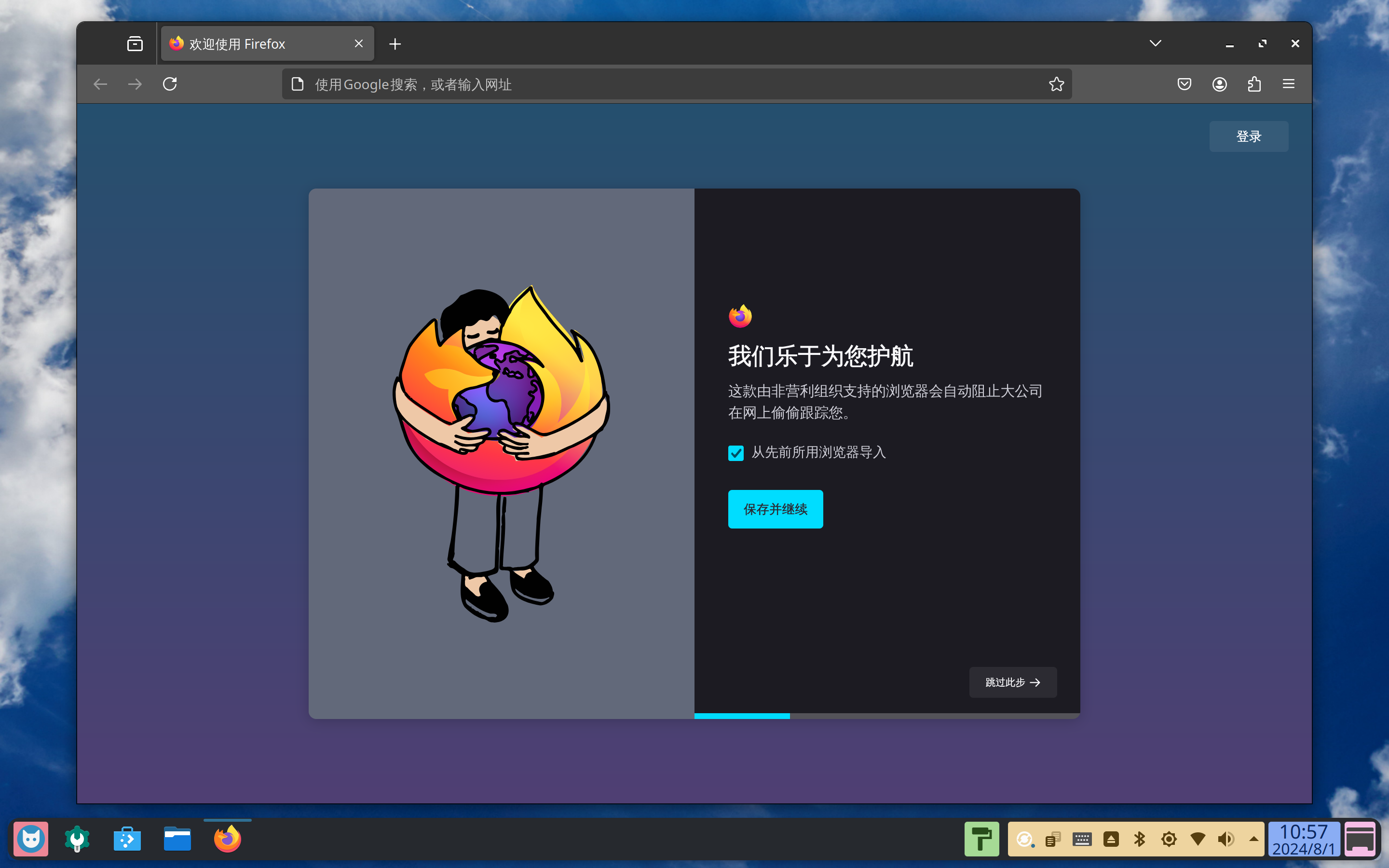Click the Firefox icon in the taskbar

click(x=227, y=839)
